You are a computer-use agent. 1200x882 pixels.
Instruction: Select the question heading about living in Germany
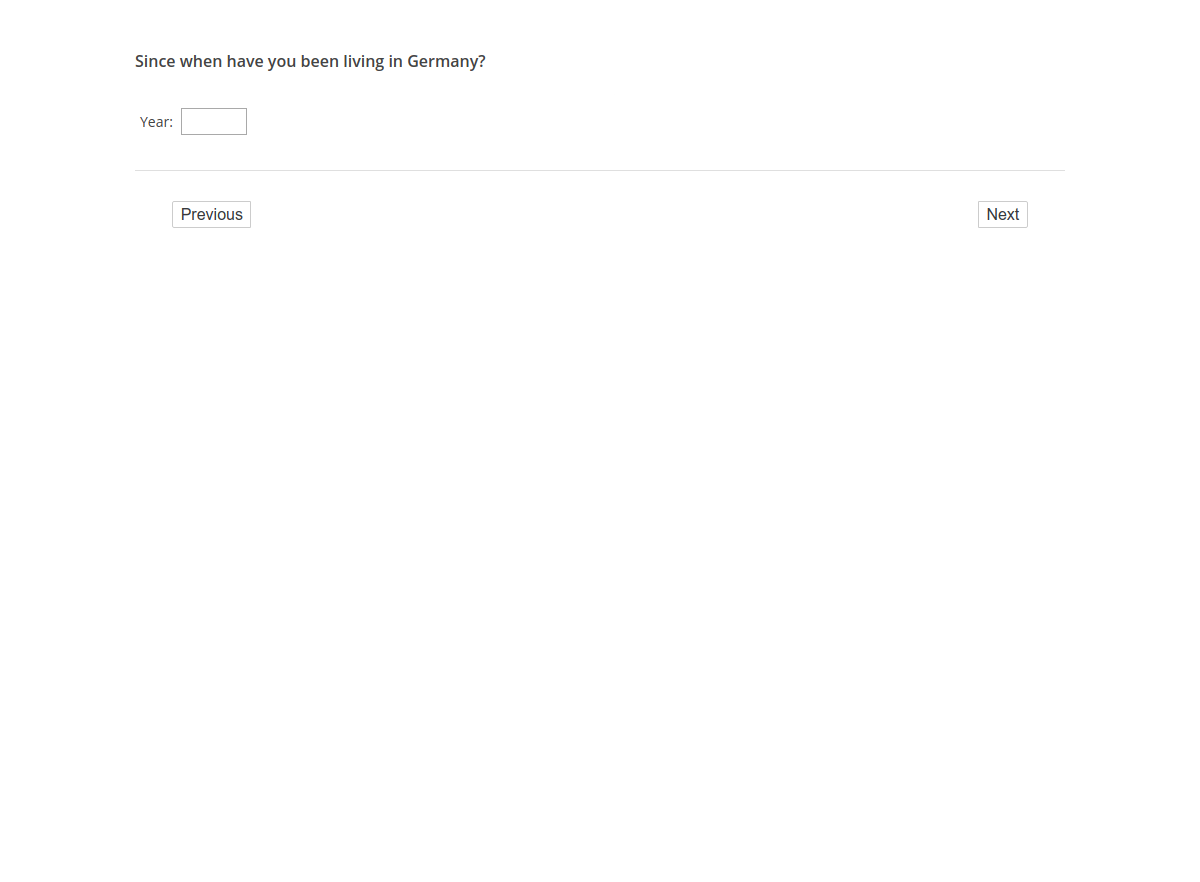[310, 62]
